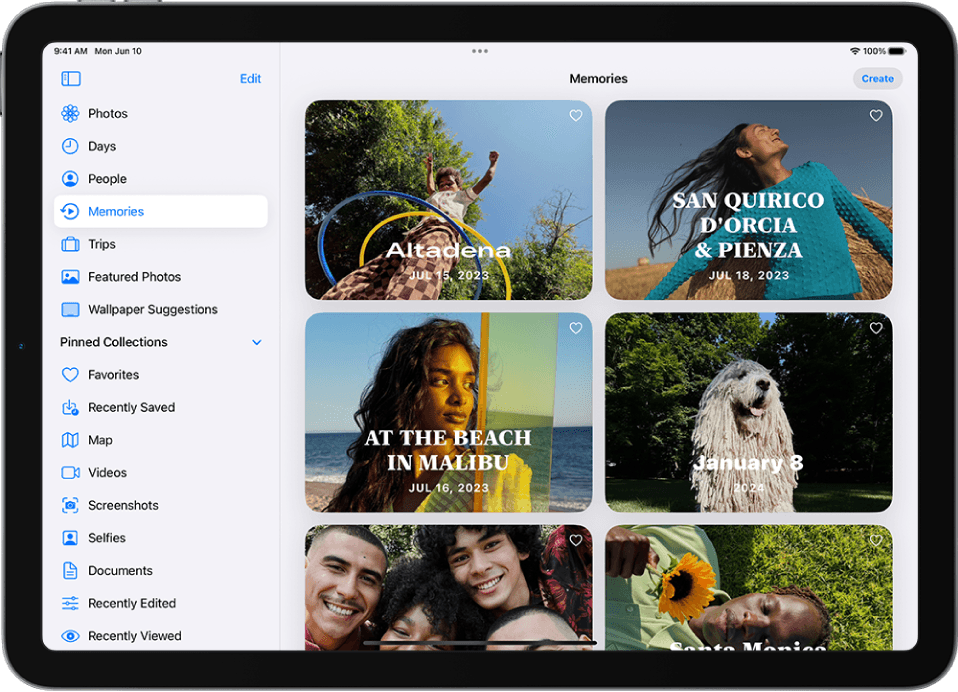The image size is (958, 692).
Task: Play the Altadena memory
Action: [x=448, y=200]
